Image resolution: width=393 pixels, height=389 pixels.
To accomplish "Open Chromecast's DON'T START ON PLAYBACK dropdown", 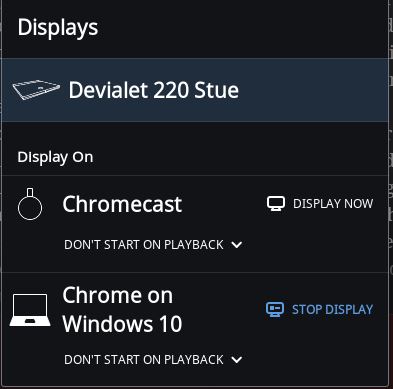I will [x=153, y=245].
